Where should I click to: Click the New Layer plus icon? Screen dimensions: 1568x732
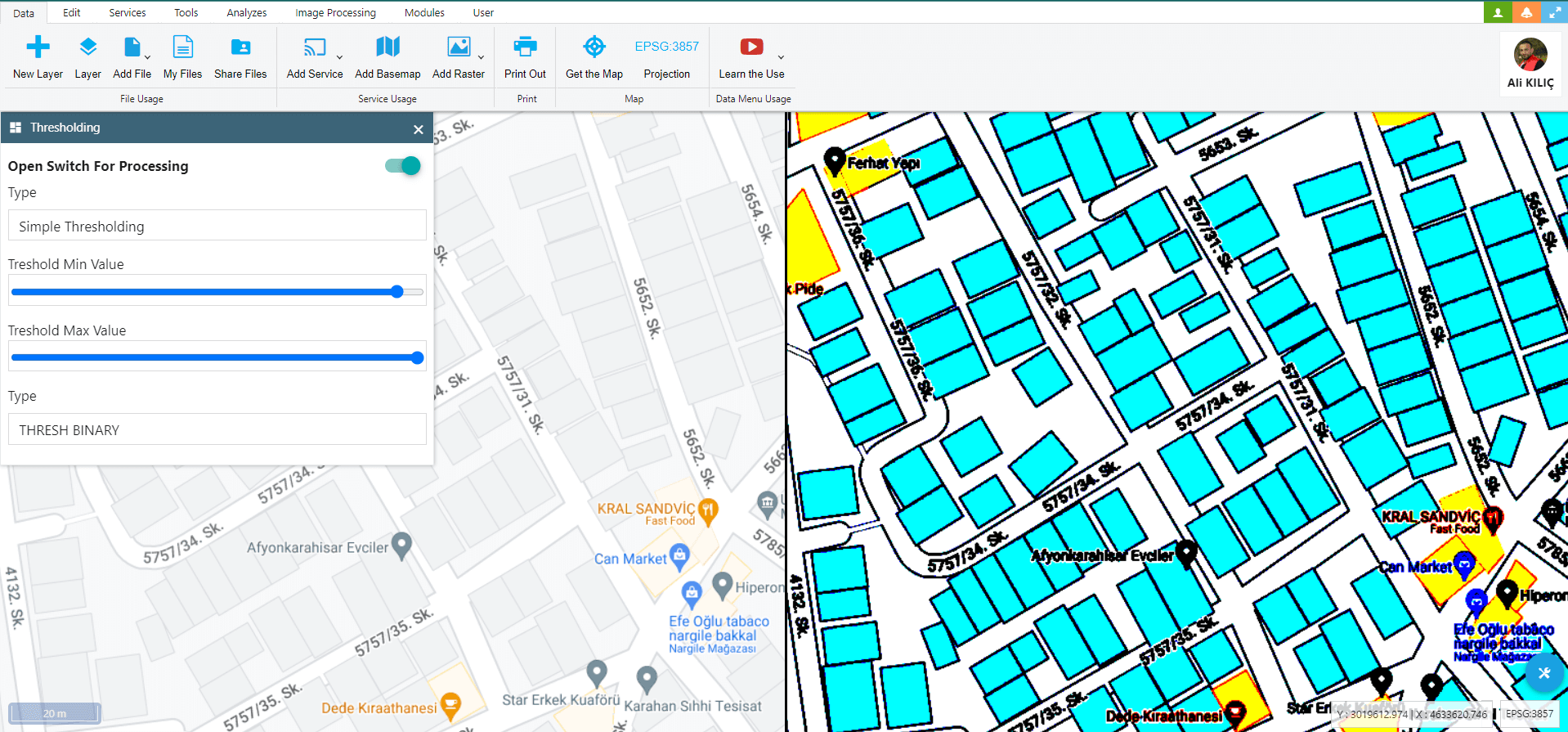click(x=38, y=47)
